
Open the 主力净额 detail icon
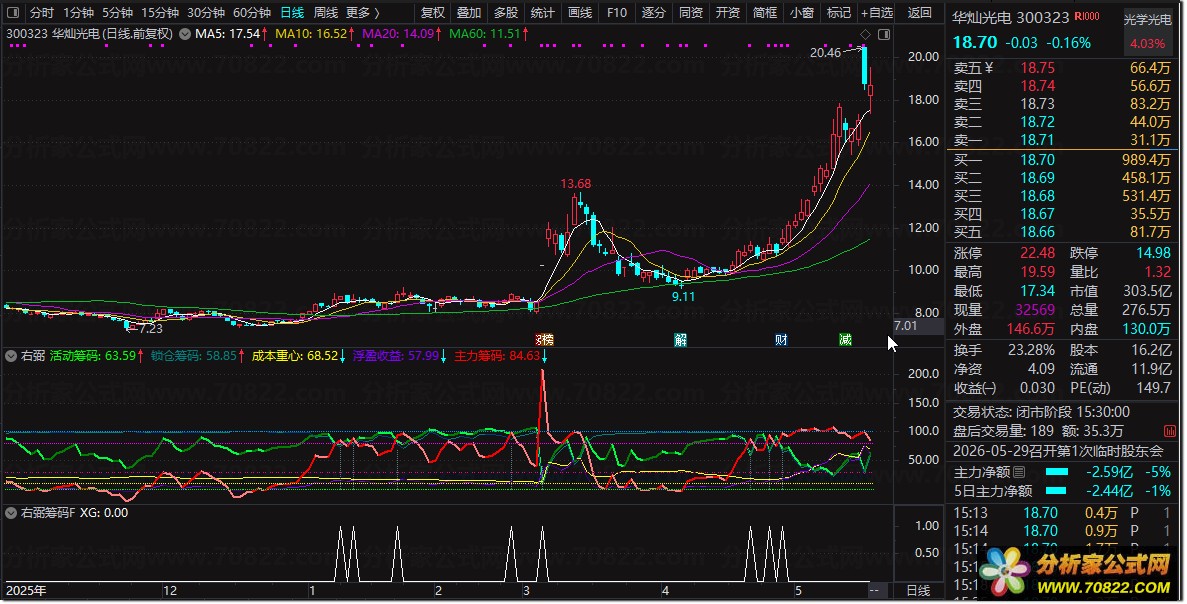coord(1019,472)
